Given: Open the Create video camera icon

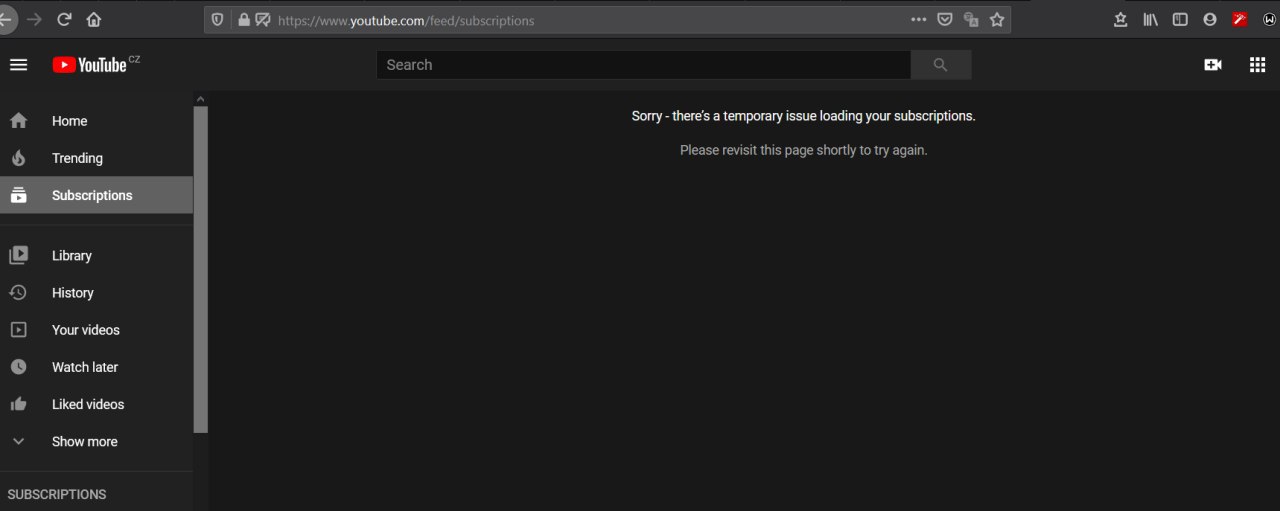Looking at the screenshot, I should [x=1213, y=65].
